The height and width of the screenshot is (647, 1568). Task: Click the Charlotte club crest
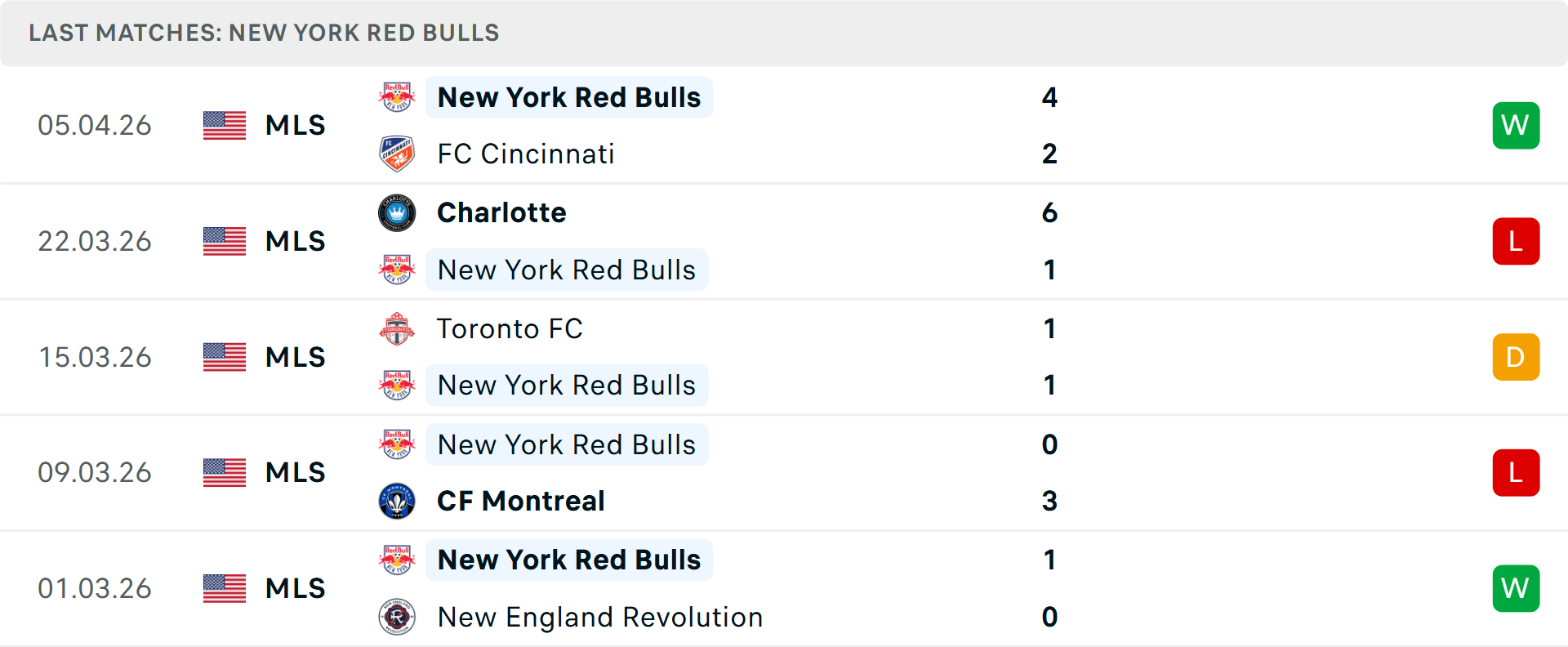coord(397,212)
